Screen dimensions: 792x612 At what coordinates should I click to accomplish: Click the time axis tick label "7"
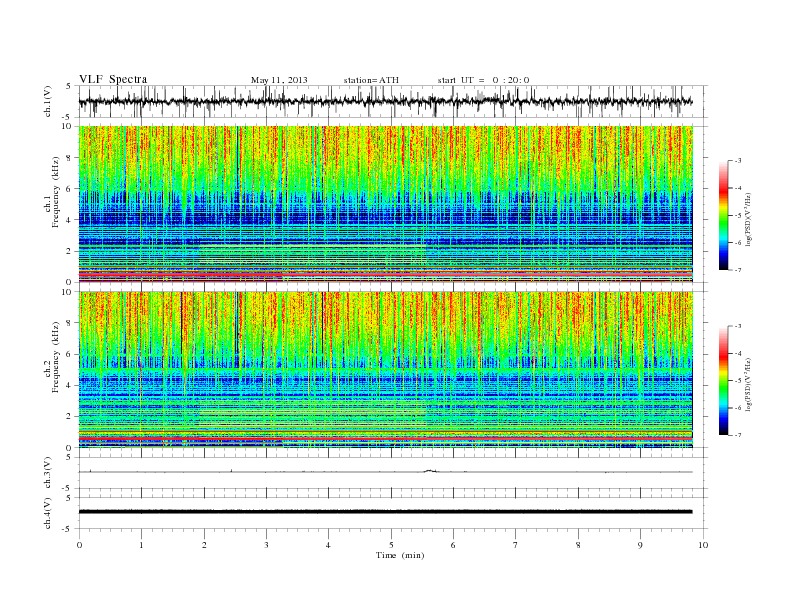[516, 545]
